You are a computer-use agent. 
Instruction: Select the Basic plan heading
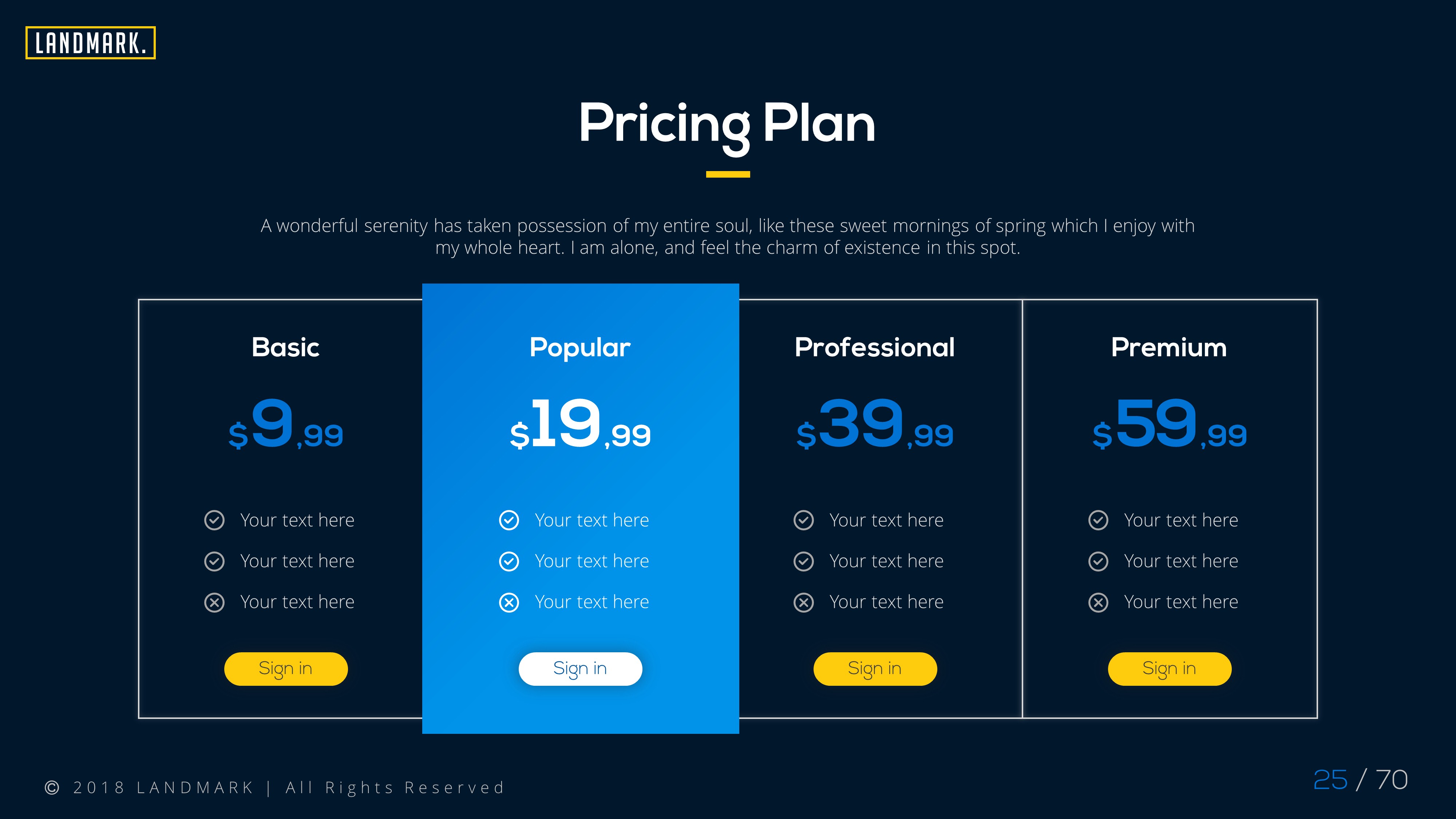tap(285, 347)
